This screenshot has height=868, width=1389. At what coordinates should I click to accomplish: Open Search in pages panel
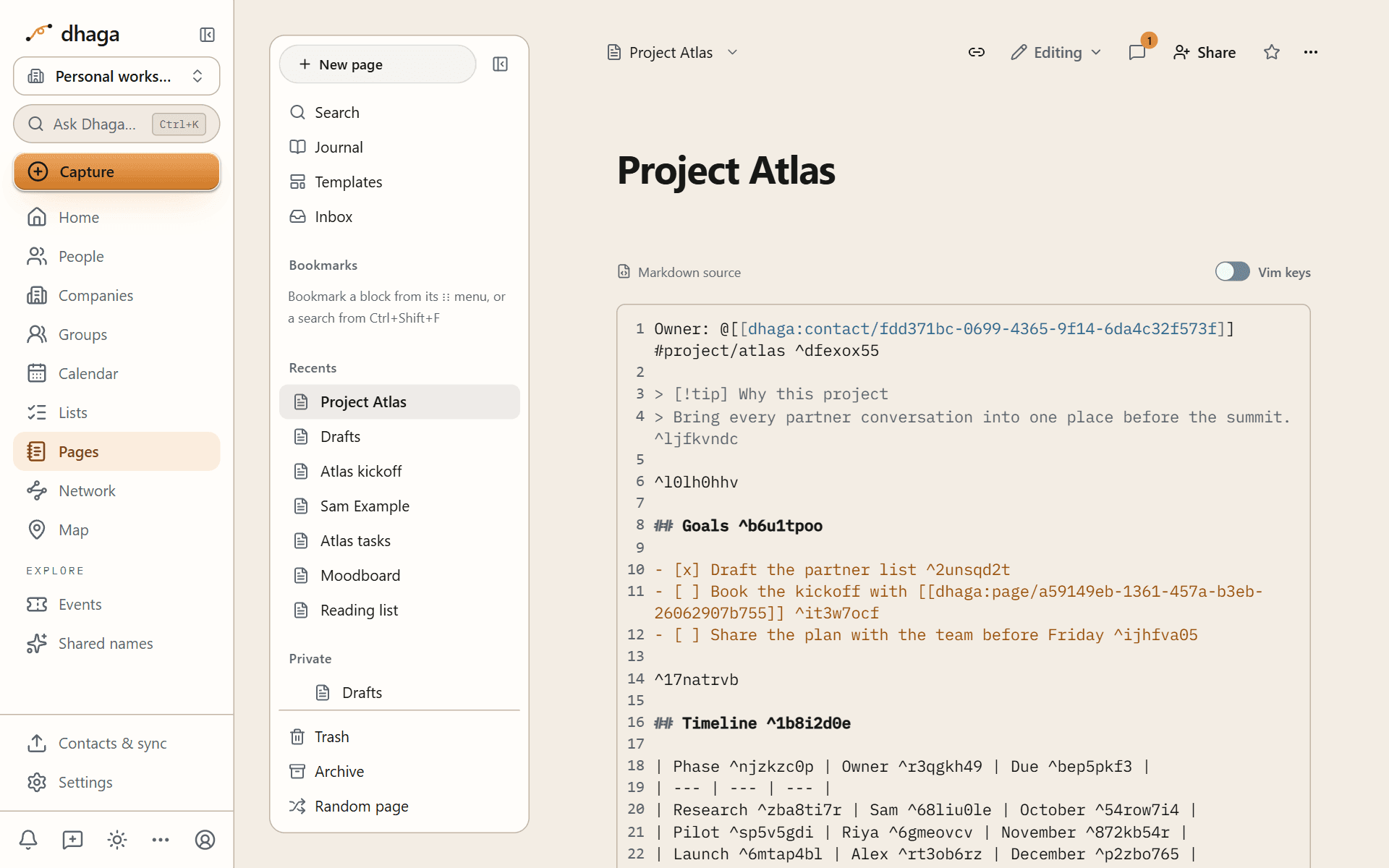399,112
